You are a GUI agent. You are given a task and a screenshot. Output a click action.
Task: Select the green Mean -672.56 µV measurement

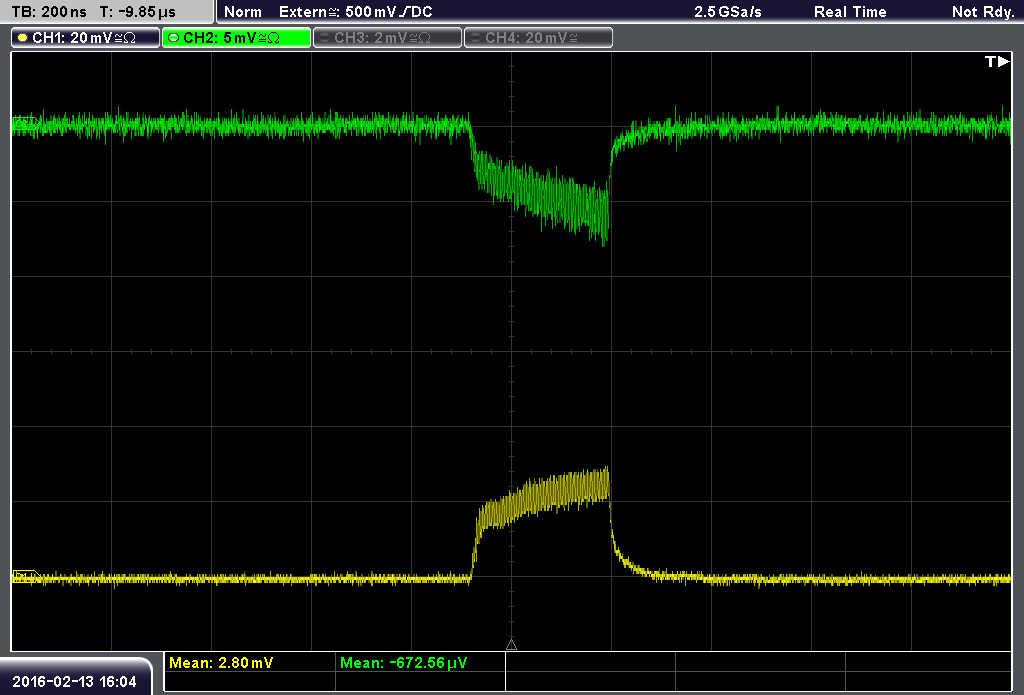(404, 662)
